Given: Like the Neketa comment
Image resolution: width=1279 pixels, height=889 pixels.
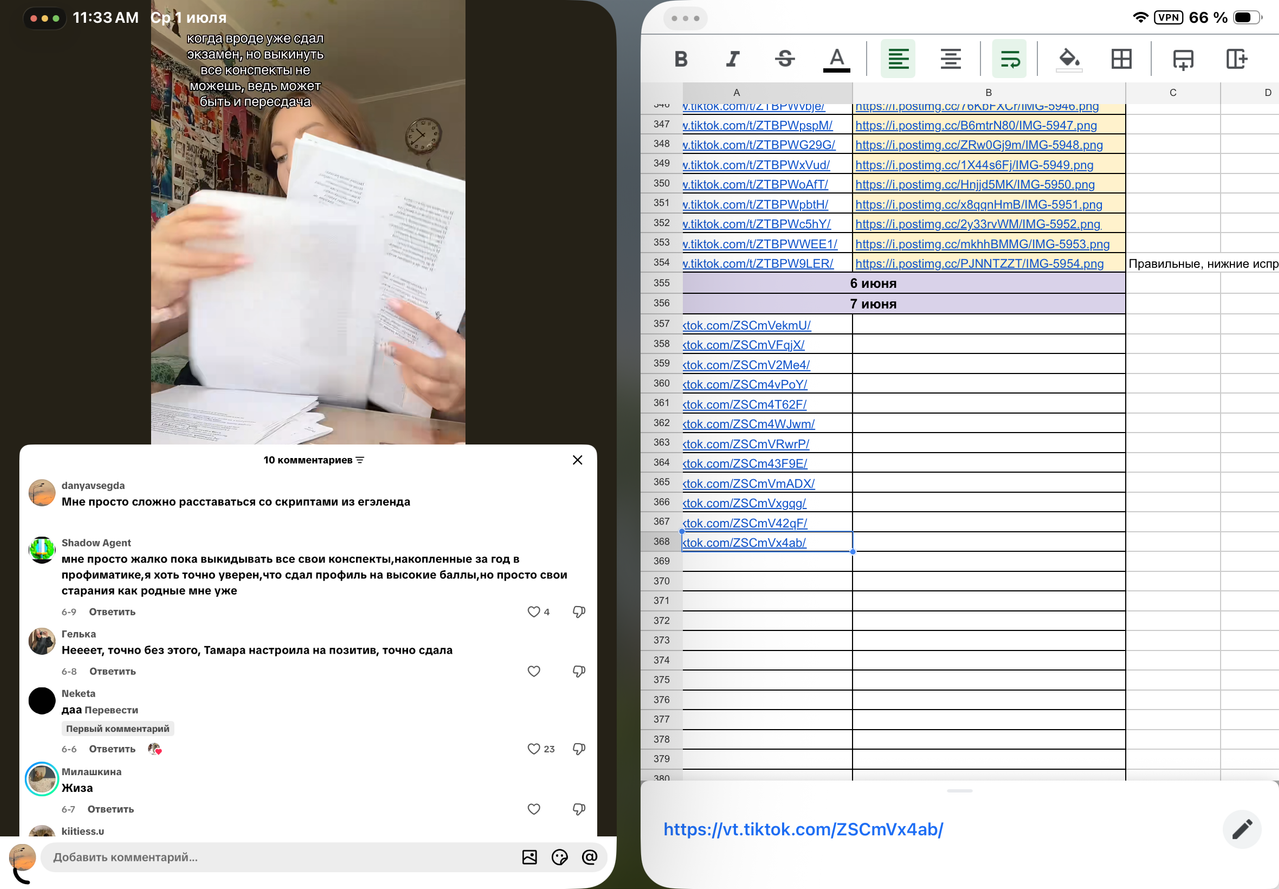Looking at the screenshot, I should pos(534,749).
